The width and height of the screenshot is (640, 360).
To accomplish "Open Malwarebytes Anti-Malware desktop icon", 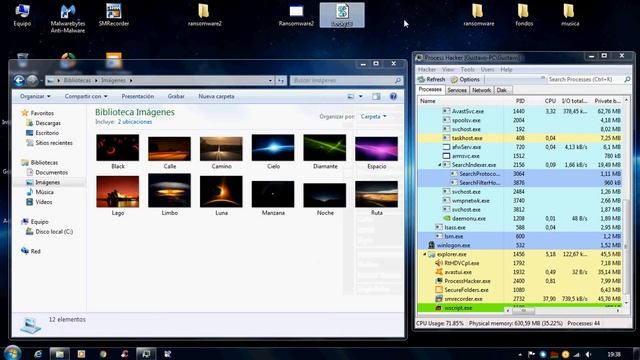I will (68, 18).
